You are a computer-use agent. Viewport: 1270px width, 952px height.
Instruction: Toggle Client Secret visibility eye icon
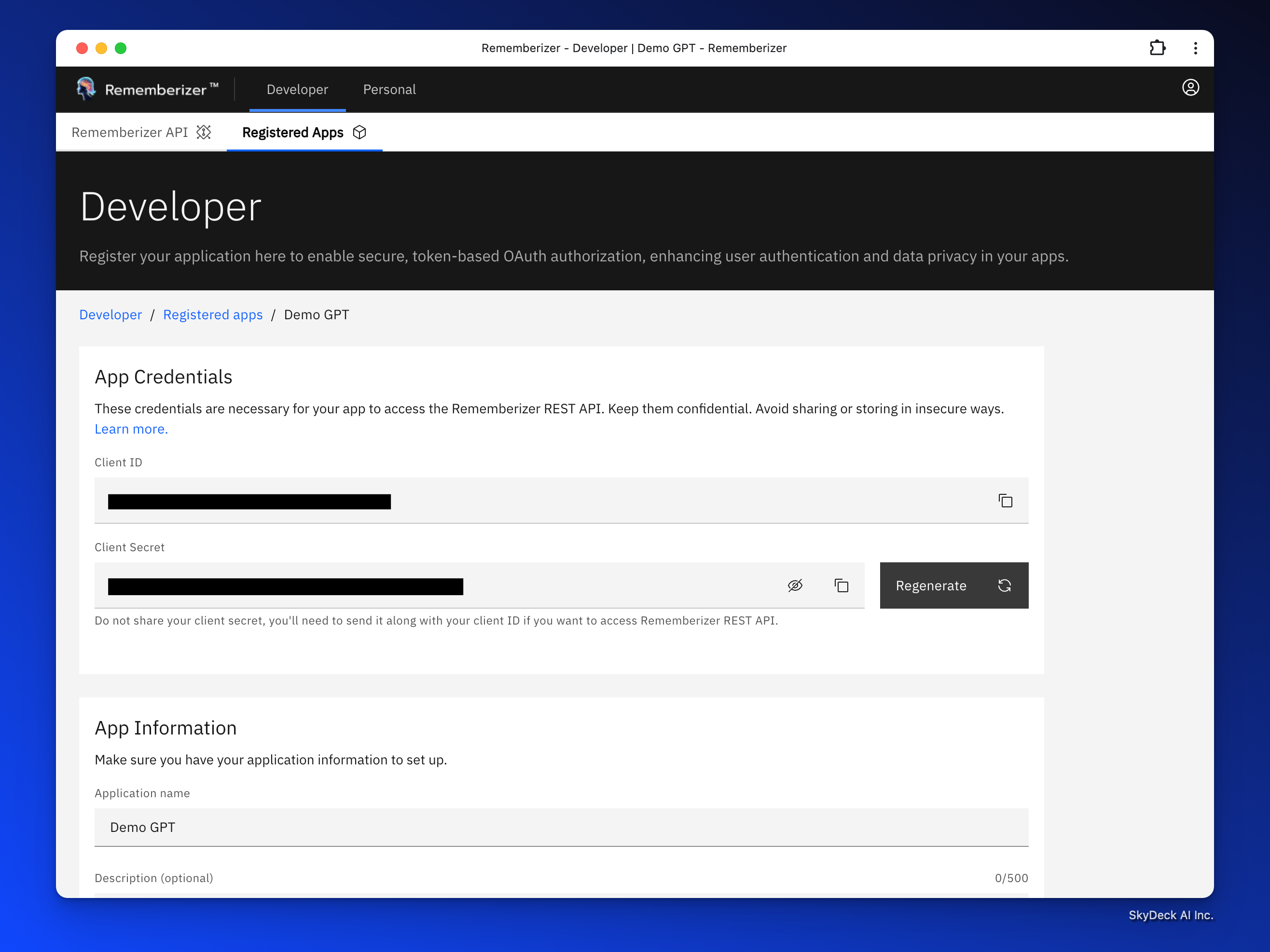pos(795,585)
